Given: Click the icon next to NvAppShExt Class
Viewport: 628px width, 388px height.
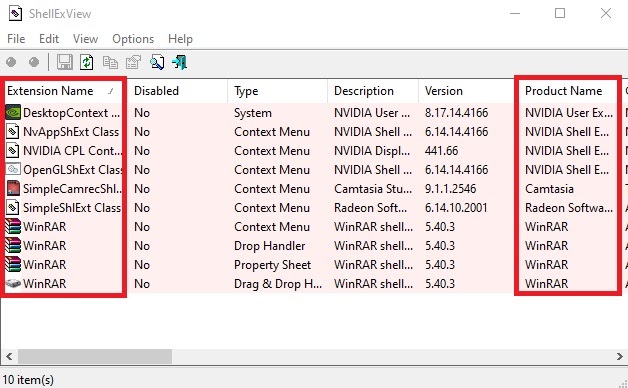Looking at the screenshot, I should pyautogui.click(x=13, y=131).
